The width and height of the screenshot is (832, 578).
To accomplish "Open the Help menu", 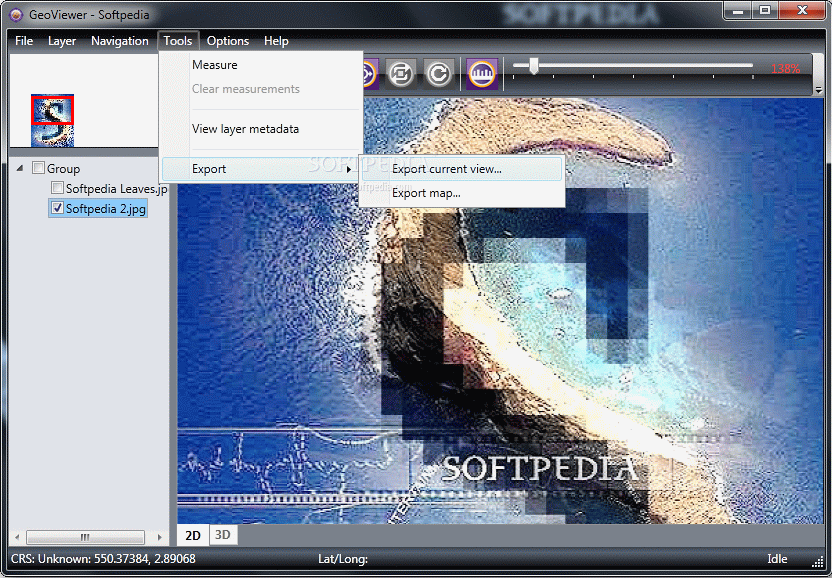I will click(276, 41).
